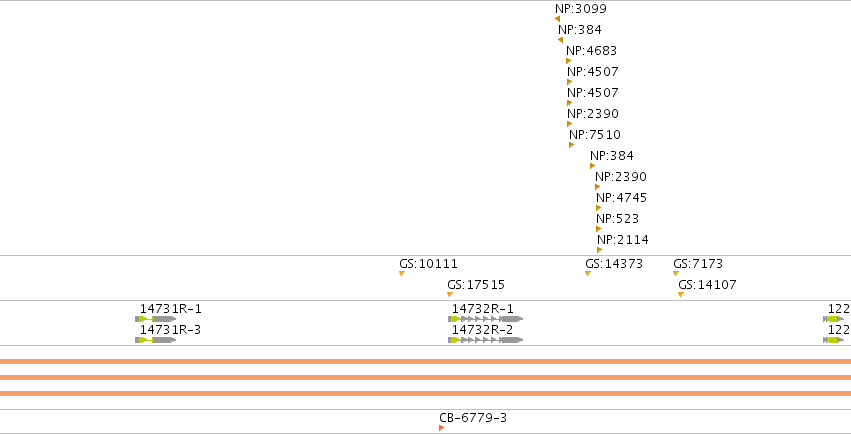
Task: Select the NP:4745 insertion triangle
Action: coord(599,208)
